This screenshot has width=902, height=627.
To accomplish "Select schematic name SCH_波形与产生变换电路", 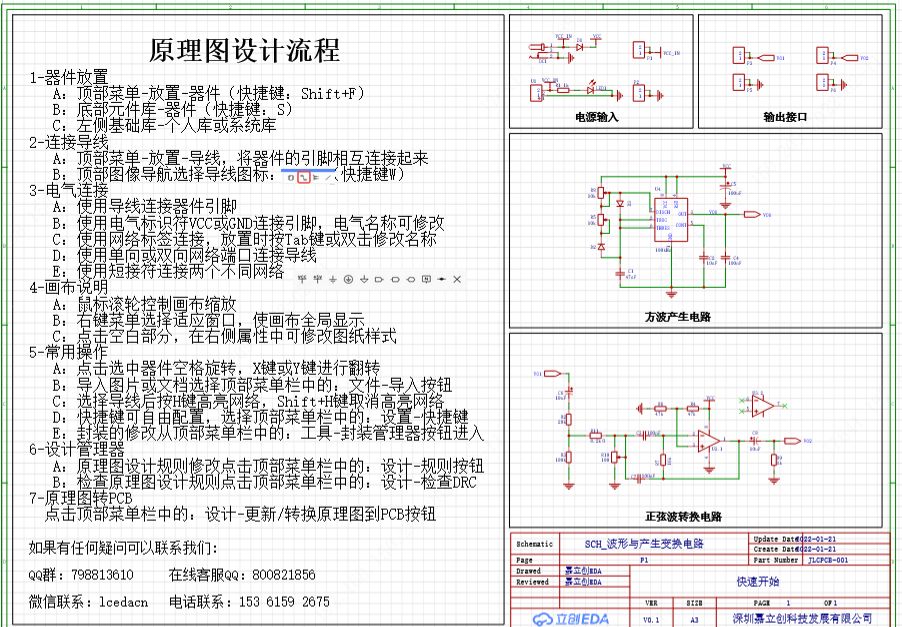I will [644, 544].
